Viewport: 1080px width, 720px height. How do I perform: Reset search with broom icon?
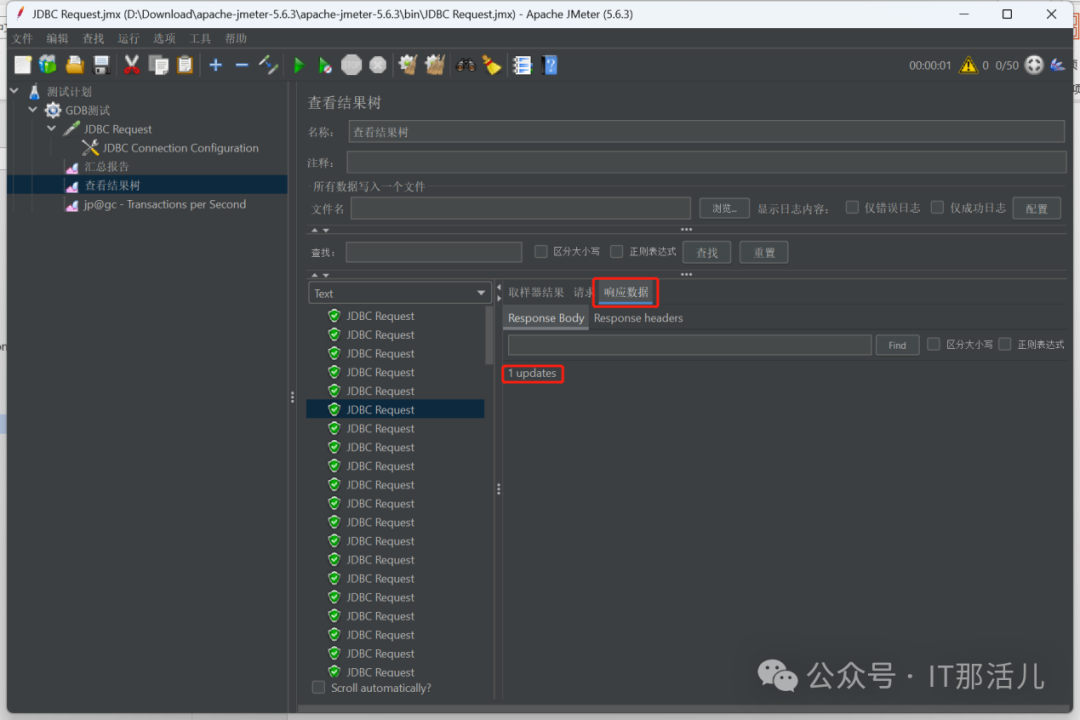pyautogui.click(x=492, y=65)
